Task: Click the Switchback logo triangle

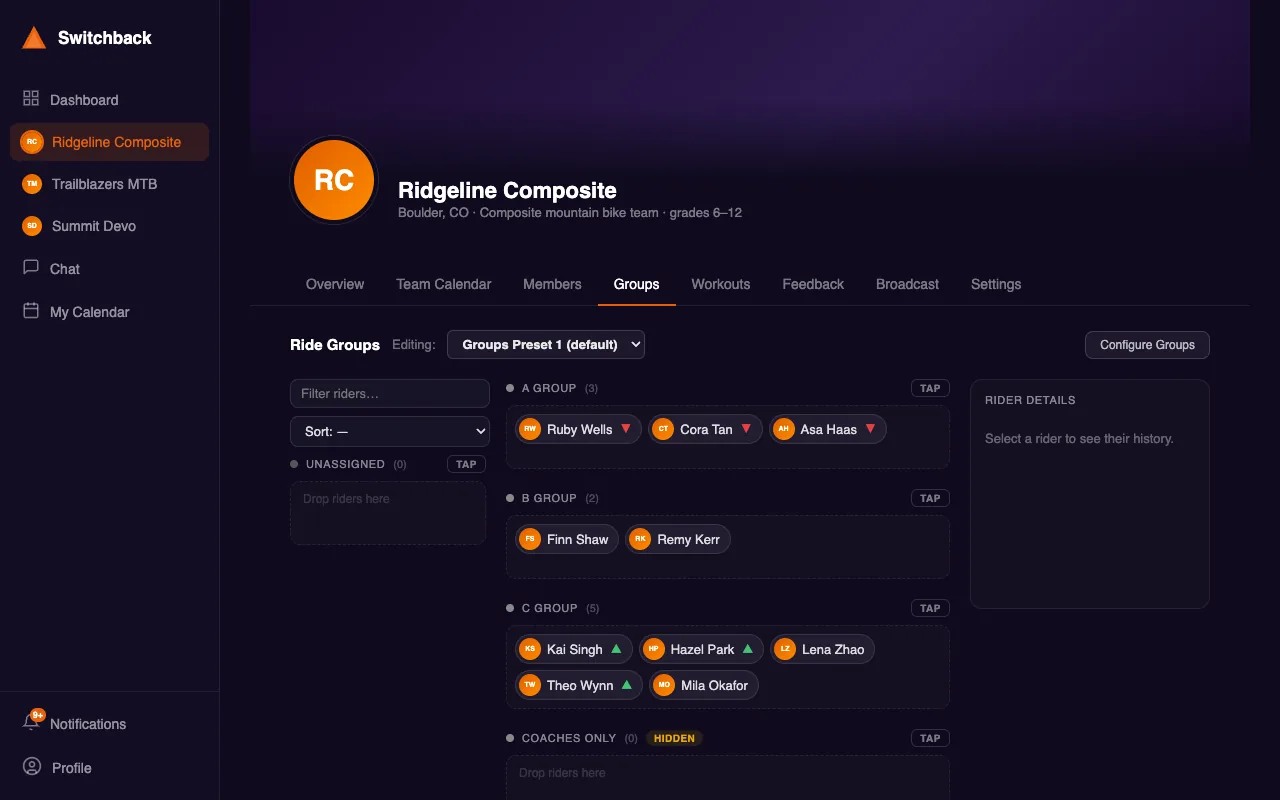Action: coord(34,38)
